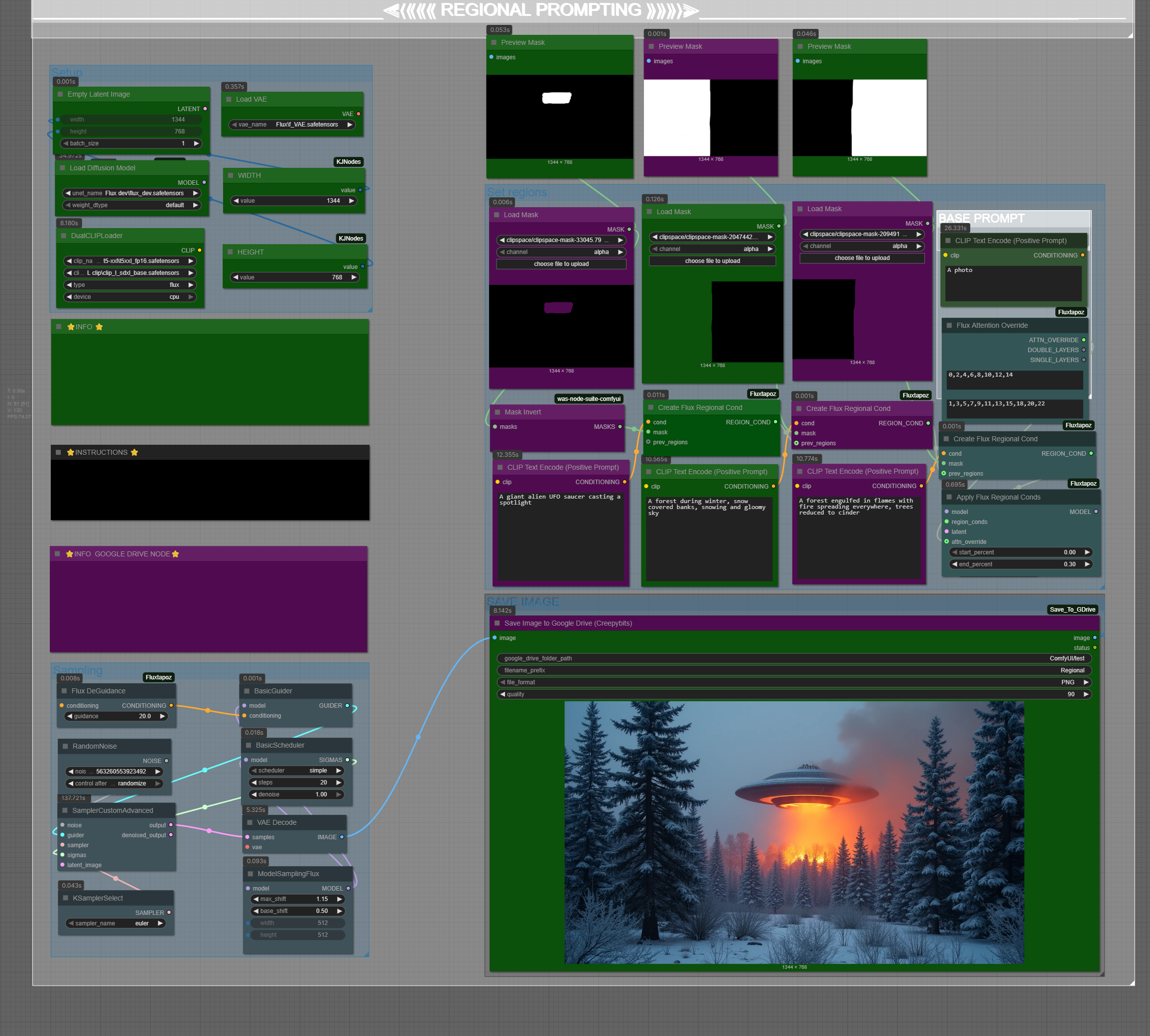Click the LATENT output dot on Empty Latent Image

[205, 109]
